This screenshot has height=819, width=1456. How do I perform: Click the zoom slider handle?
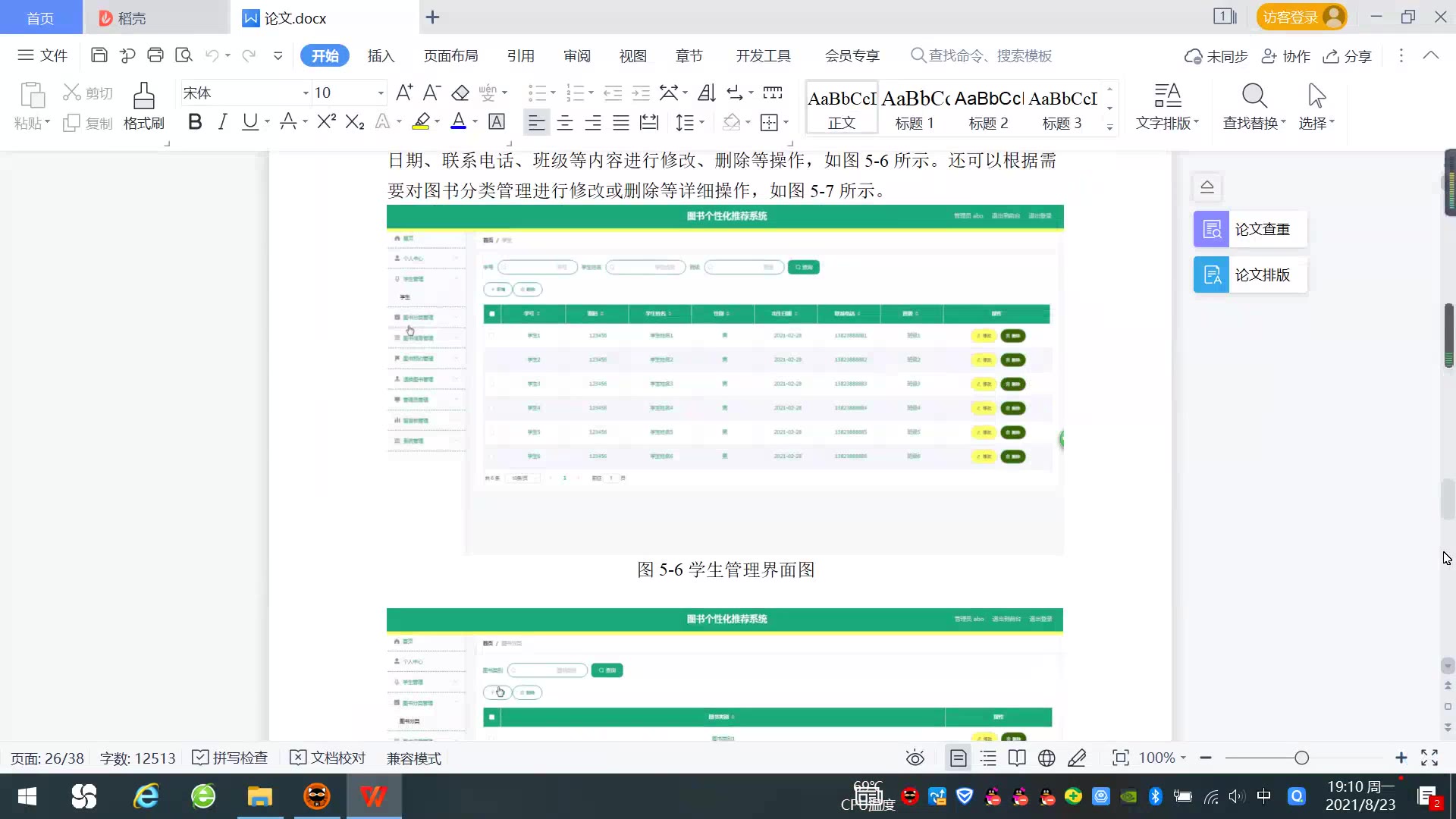pos(1302,758)
